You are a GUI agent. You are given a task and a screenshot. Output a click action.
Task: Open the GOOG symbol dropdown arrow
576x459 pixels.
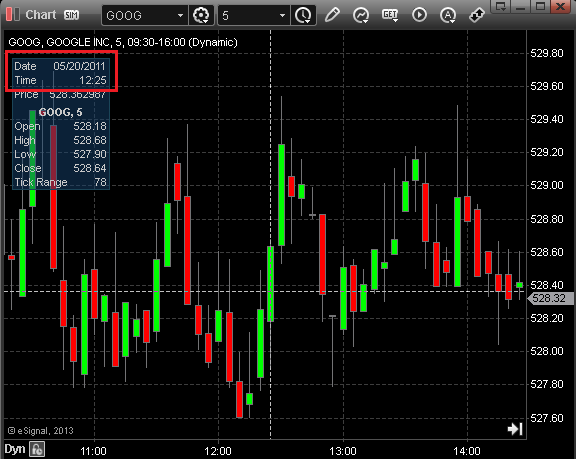[x=180, y=15]
